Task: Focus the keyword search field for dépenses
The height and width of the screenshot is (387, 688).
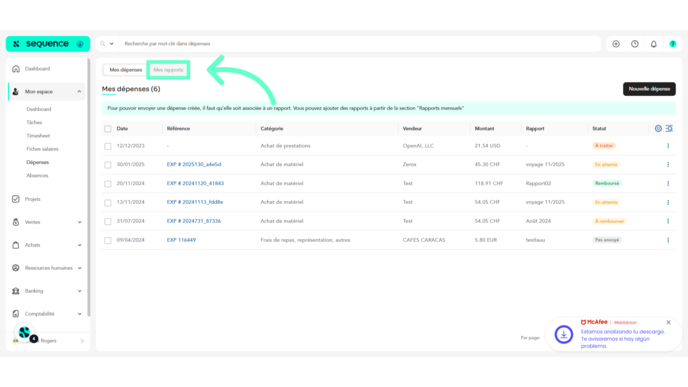Action: 360,44
